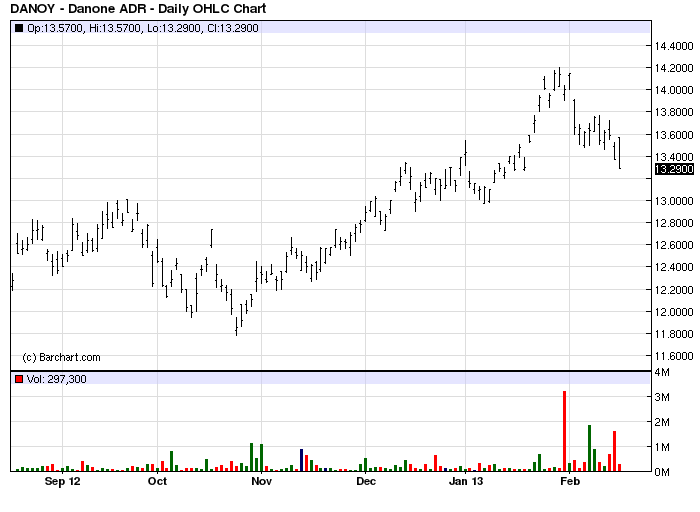Image resolution: width=700 pixels, height=512 pixels.
Task: Click the red volume legend square
Action: point(19,379)
